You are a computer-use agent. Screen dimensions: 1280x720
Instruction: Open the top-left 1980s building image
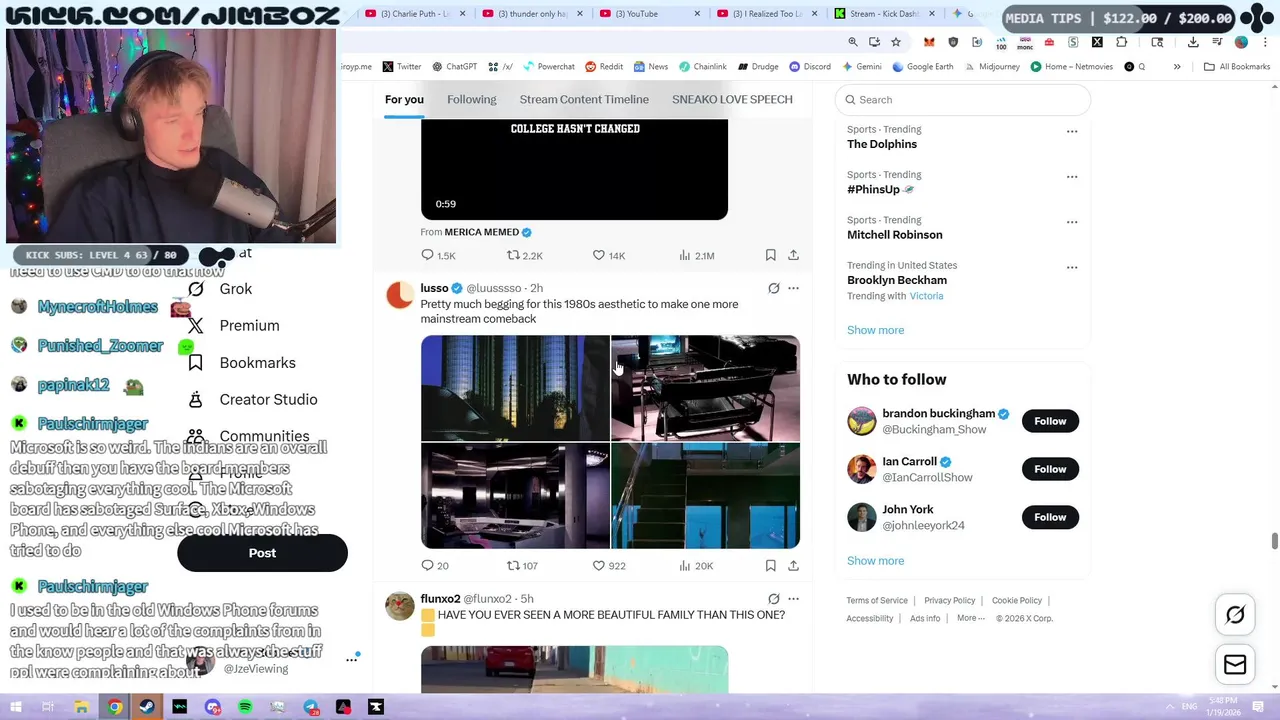(x=515, y=388)
